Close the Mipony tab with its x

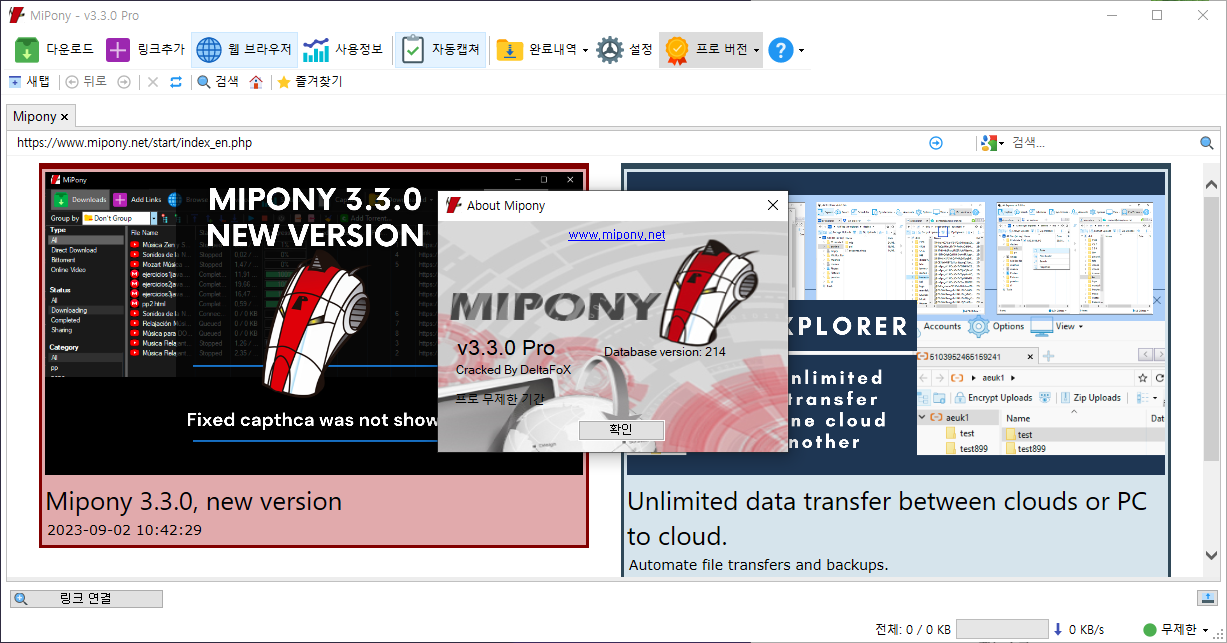[65, 117]
